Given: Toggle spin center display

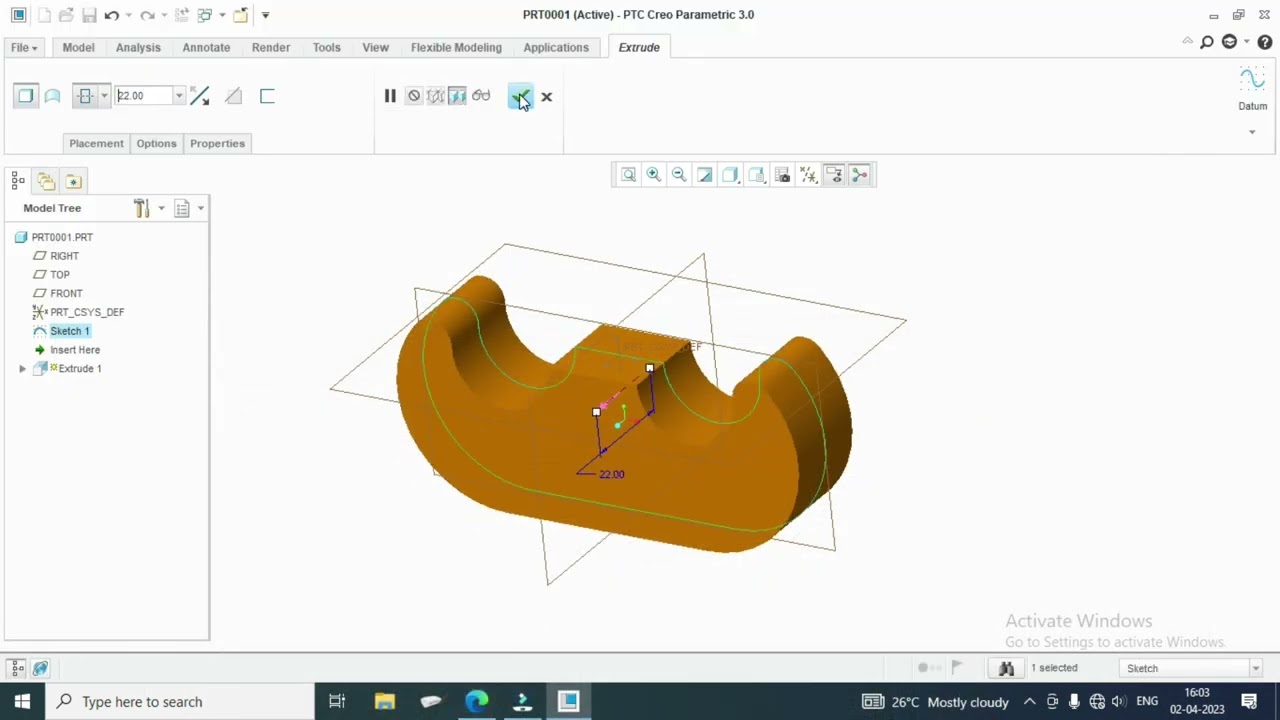Looking at the screenshot, I should coord(860,175).
